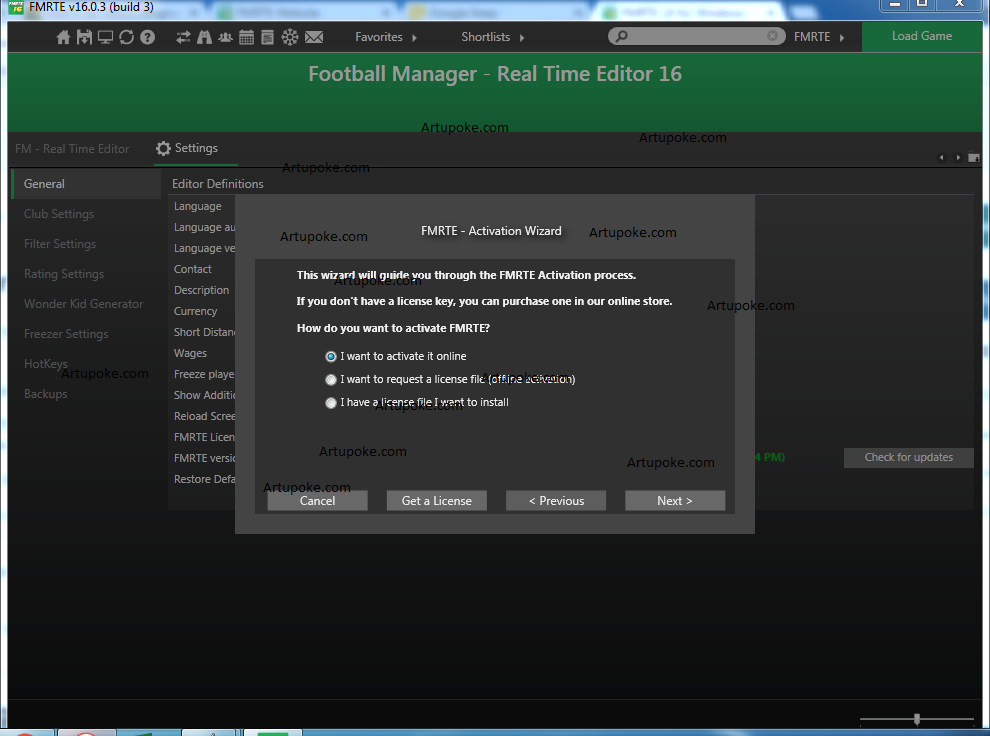
Task: Select 'I have a license file' option
Action: point(331,402)
